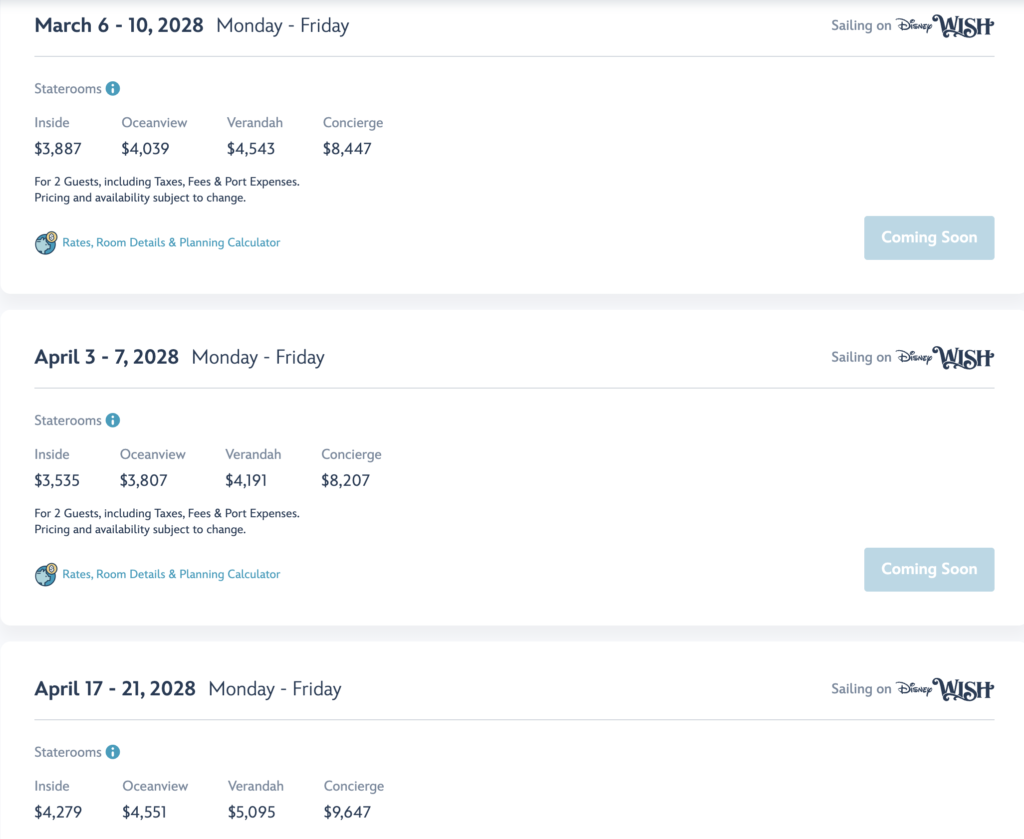Select the $4,279 Inside price for April 17-21
The image size is (1024, 839).
[x=58, y=812]
